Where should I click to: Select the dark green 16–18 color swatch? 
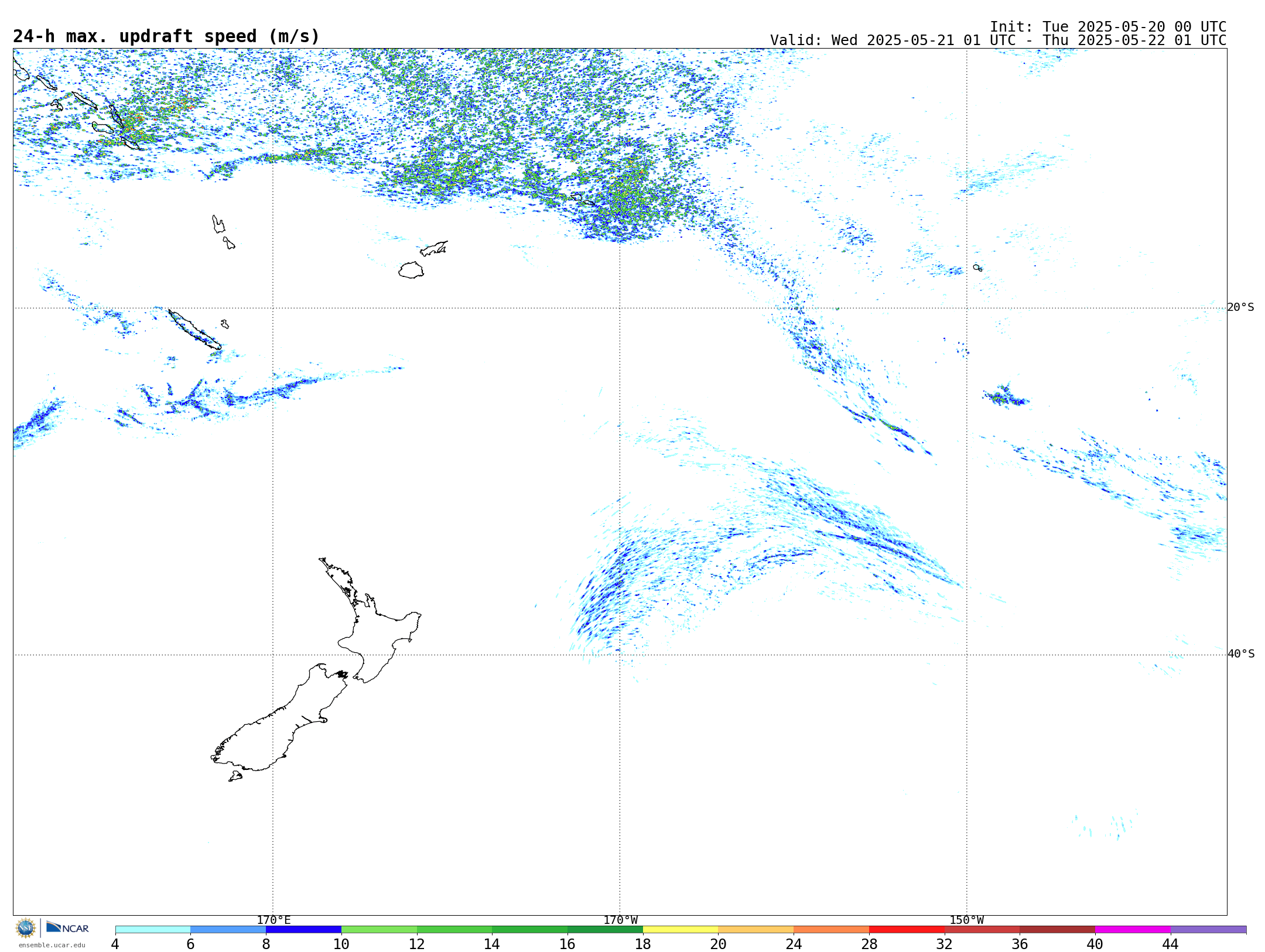tap(605, 930)
